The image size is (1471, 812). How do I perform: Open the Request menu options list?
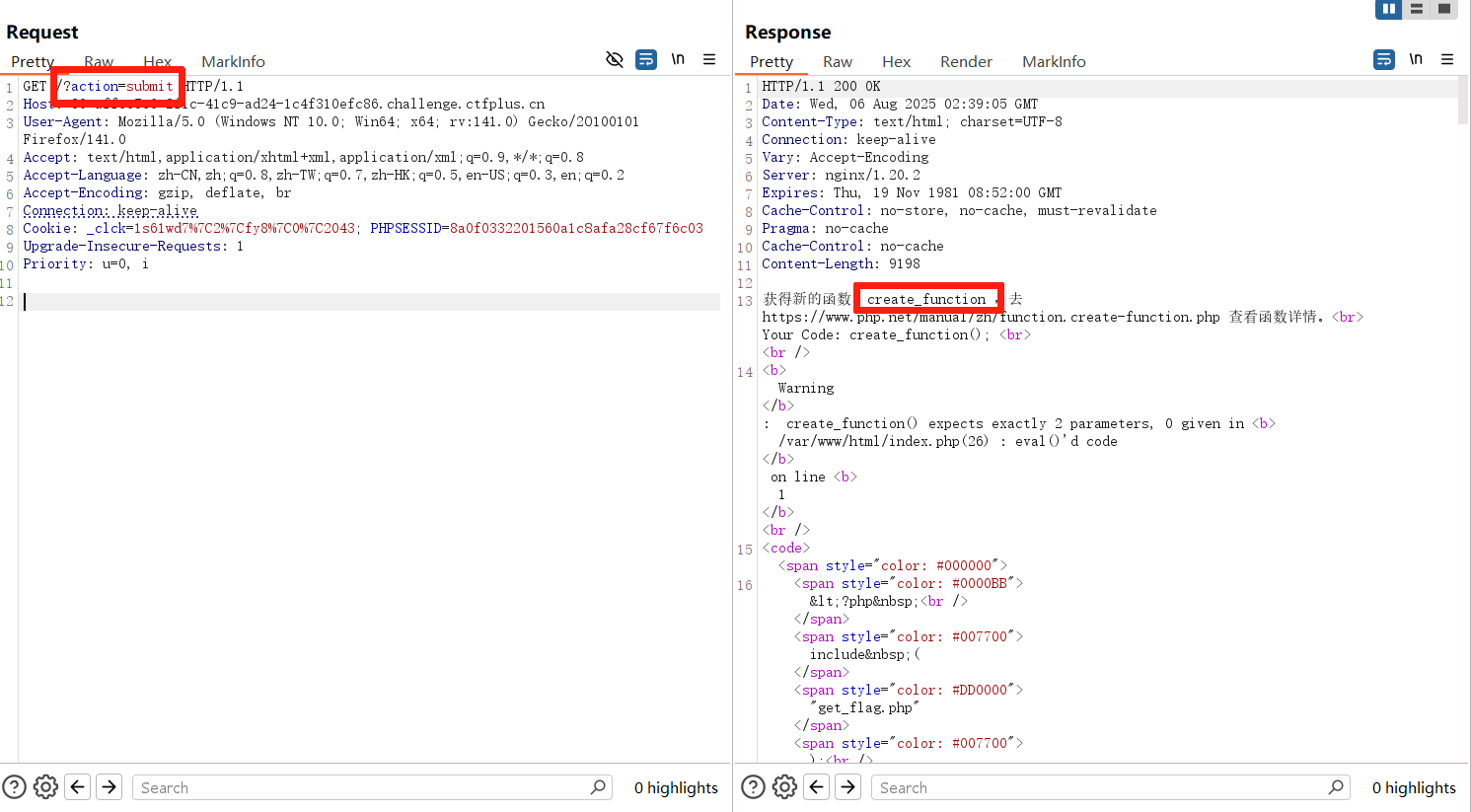coord(709,59)
